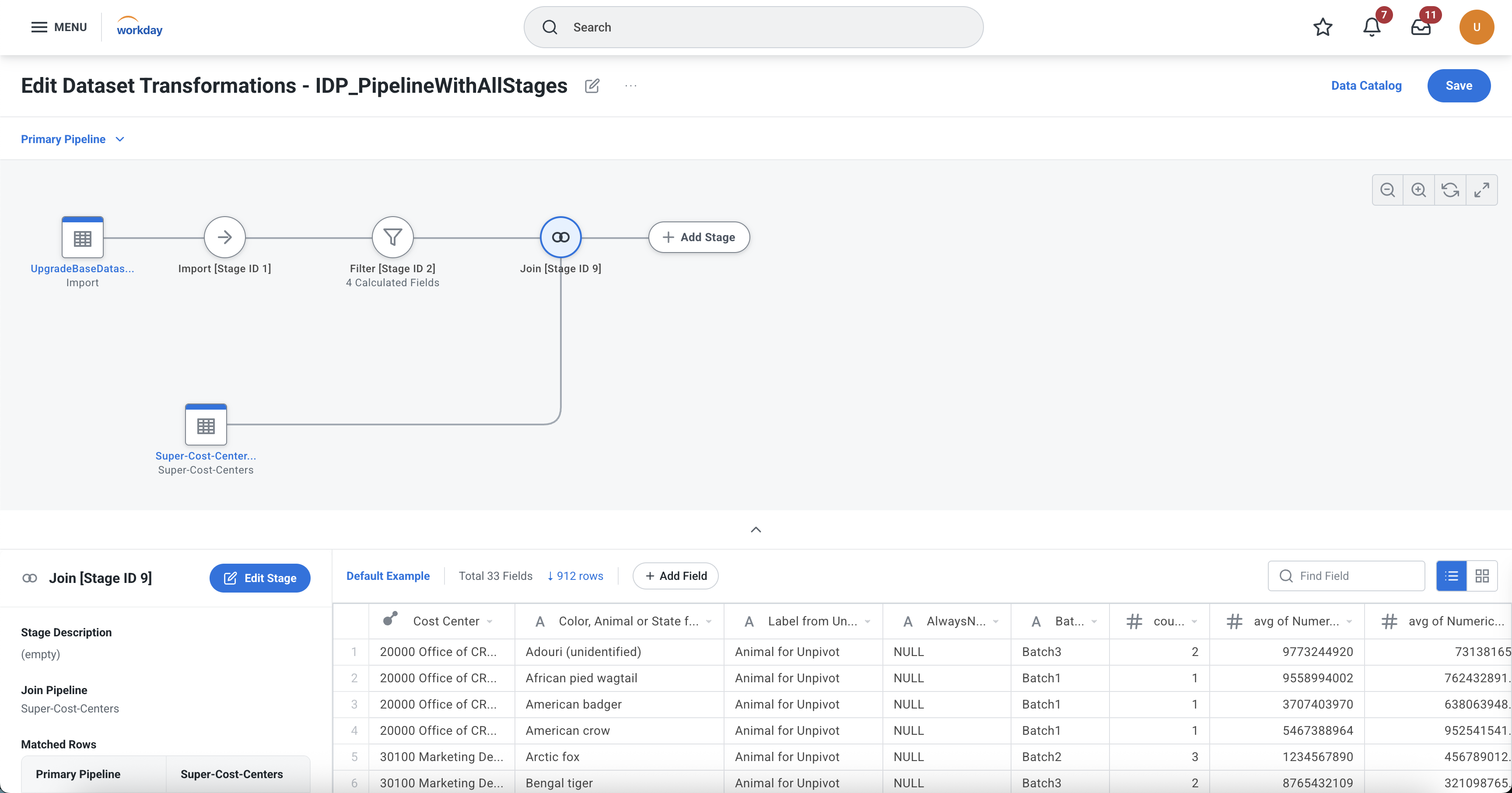
Task: Open notifications bell icon
Action: (x=1371, y=27)
